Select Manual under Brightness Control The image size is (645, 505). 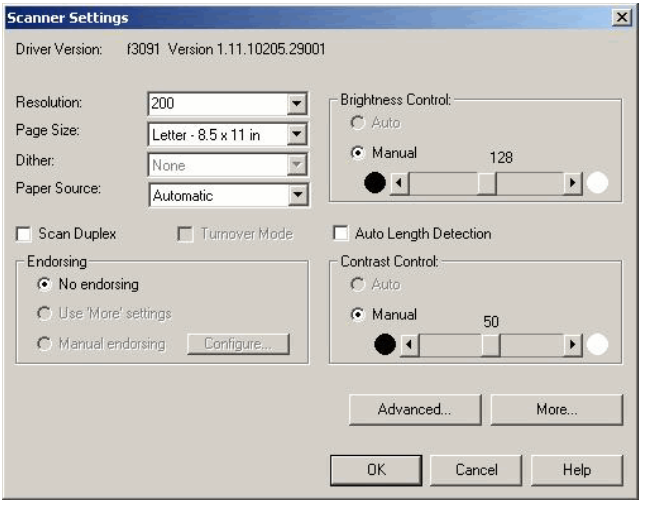click(x=358, y=154)
